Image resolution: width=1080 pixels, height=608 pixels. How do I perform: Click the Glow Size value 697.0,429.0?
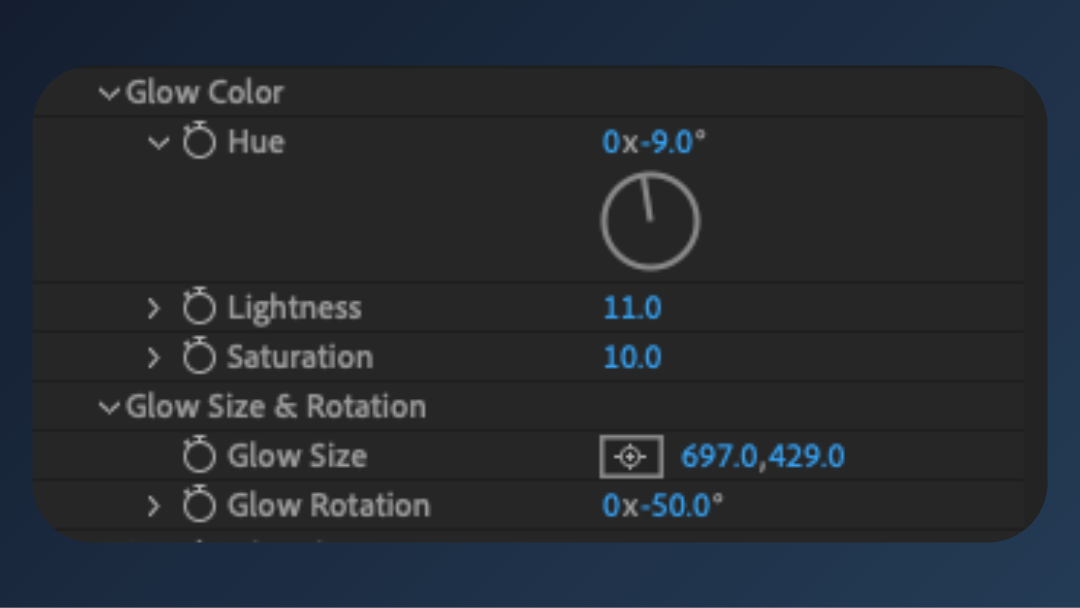click(762, 457)
